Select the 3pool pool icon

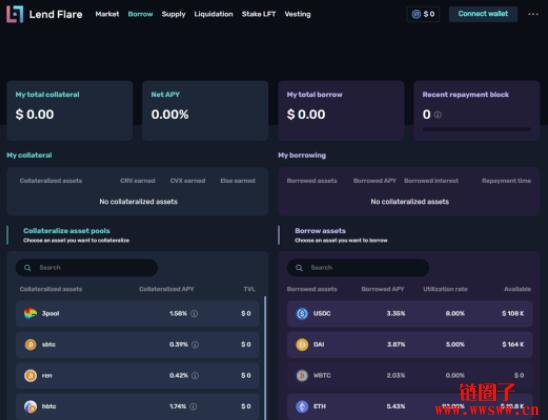click(x=30, y=313)
